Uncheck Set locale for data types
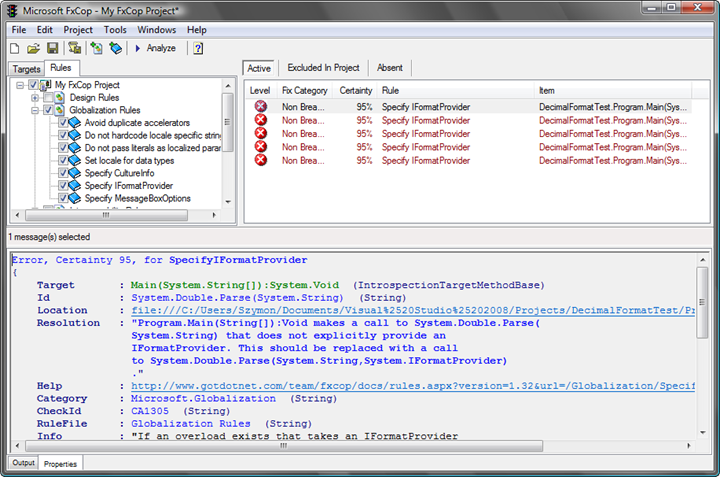The width and height of the screenshot is (720, 477). 63,161
